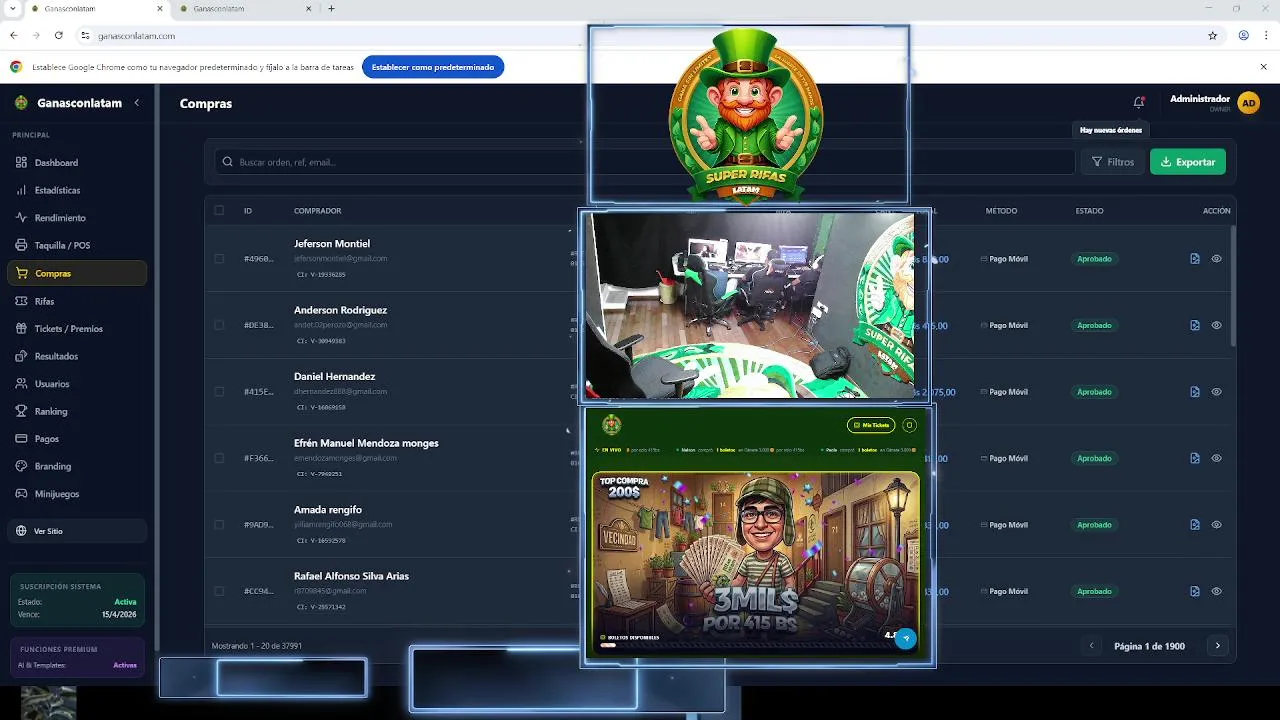The height and width of the screenshot is (720, 1280).
Task: Click Aprobado status of Daniel Hernandez
Action: [x=1094, y=392]
